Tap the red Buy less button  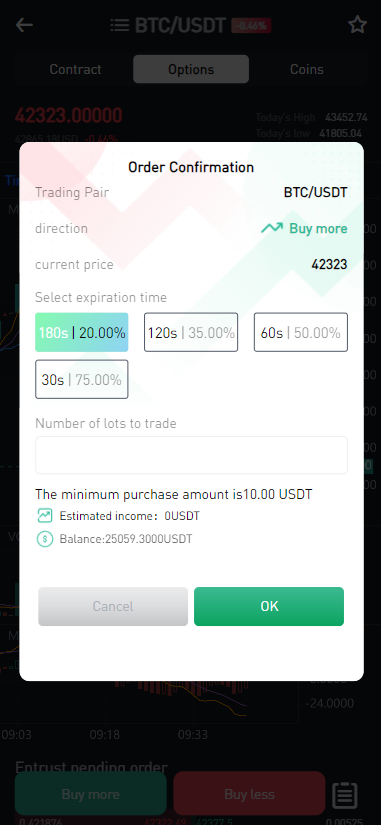click(x=249, y=794)
